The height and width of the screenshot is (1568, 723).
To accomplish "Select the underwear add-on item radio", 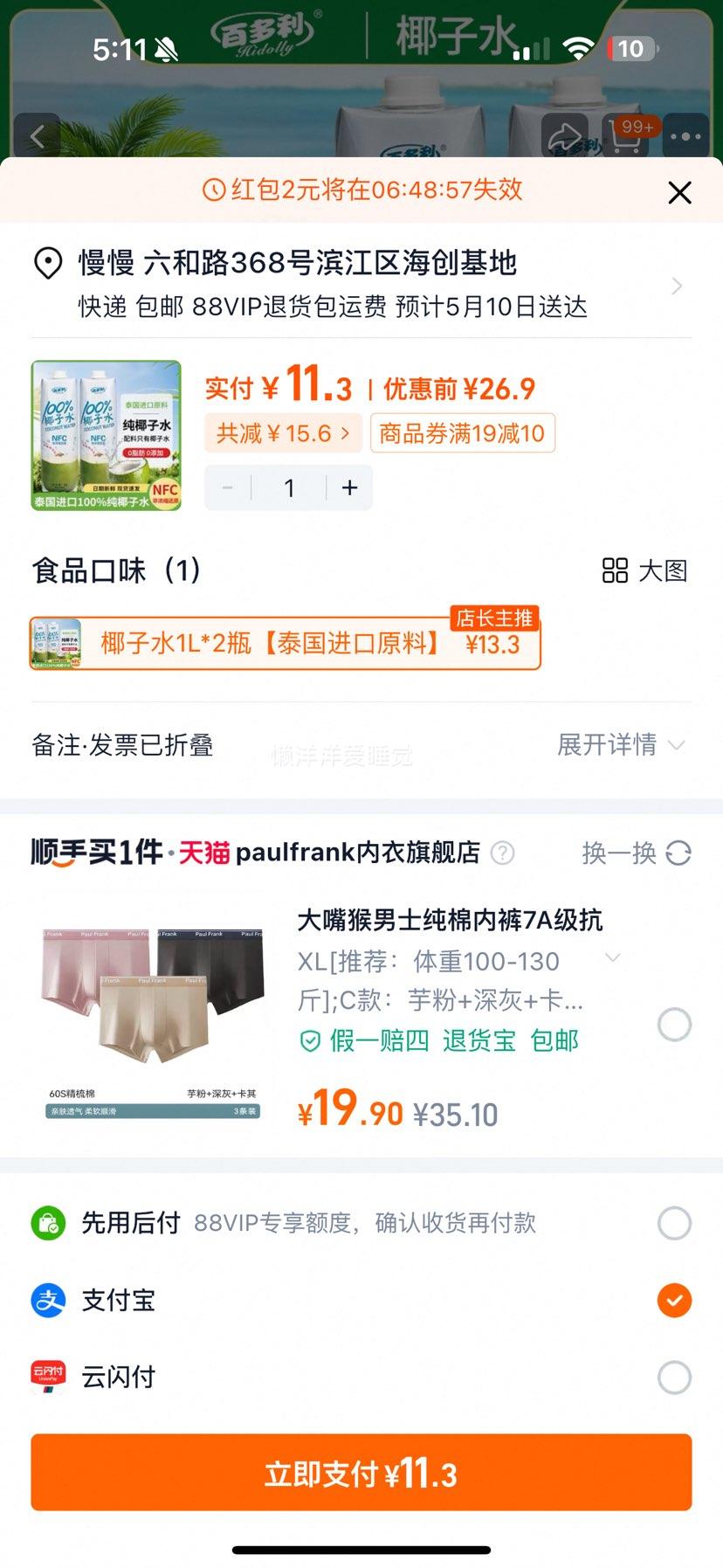I will pos(674,1024).
